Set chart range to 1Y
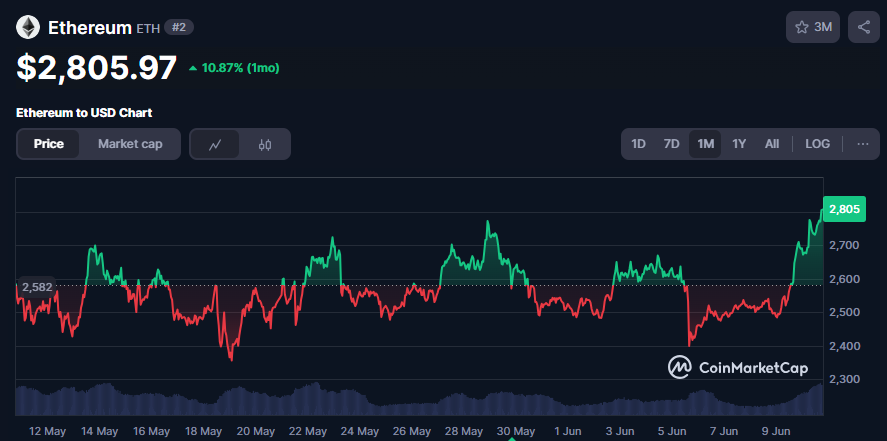Viewport: 887px width, 441px height. [x=739, y=144]
